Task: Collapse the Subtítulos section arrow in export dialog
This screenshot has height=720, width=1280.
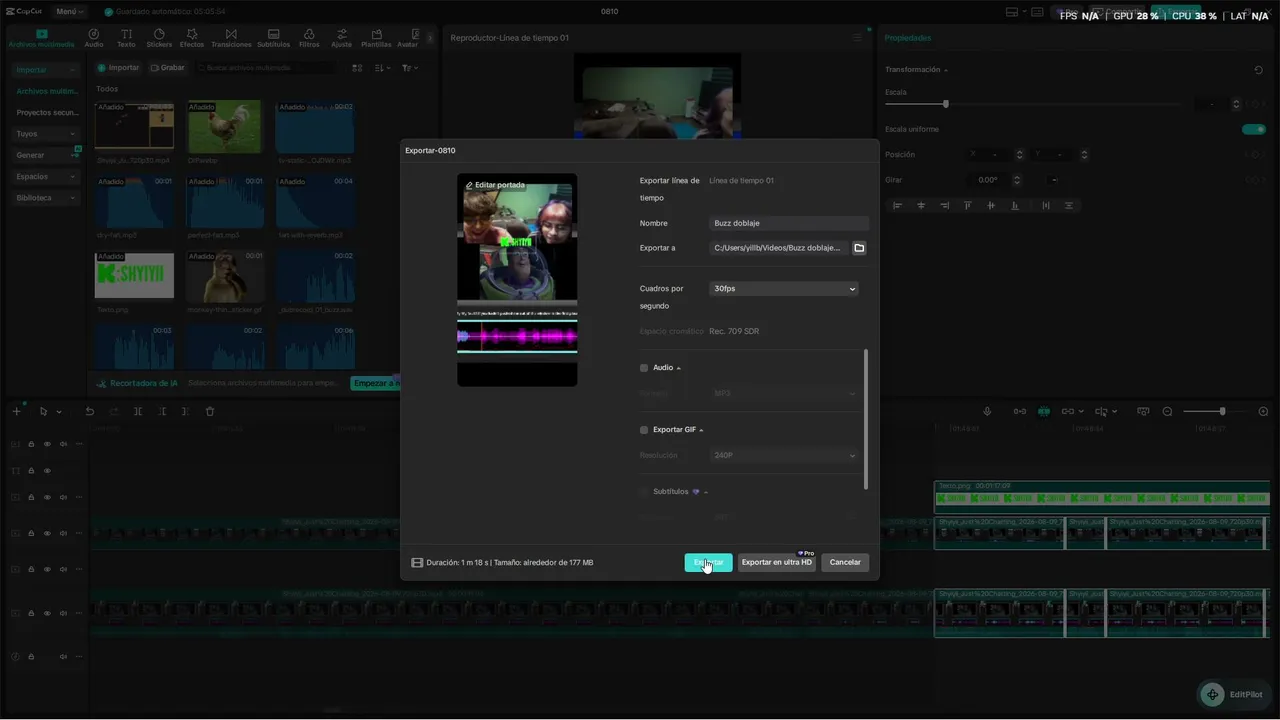Action: [706, 492]
